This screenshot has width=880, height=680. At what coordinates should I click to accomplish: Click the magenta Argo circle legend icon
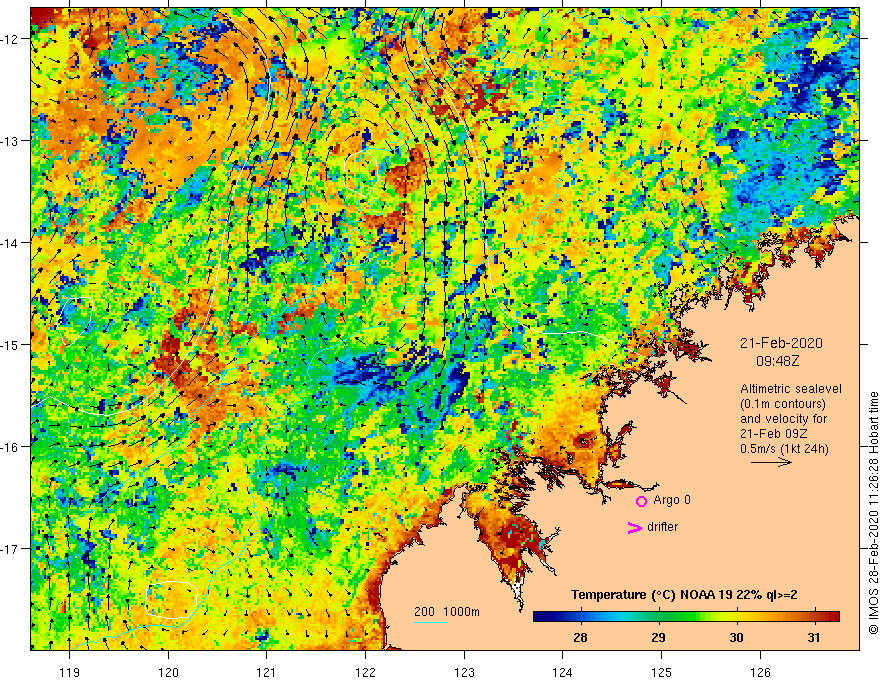pos(641,501)
